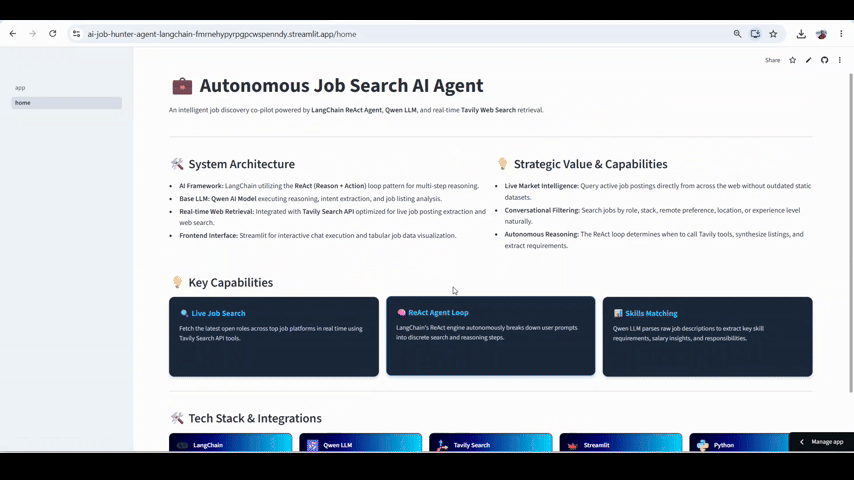Click the browser forward arrow
This screenshot has width=854, height=480.
33,34
